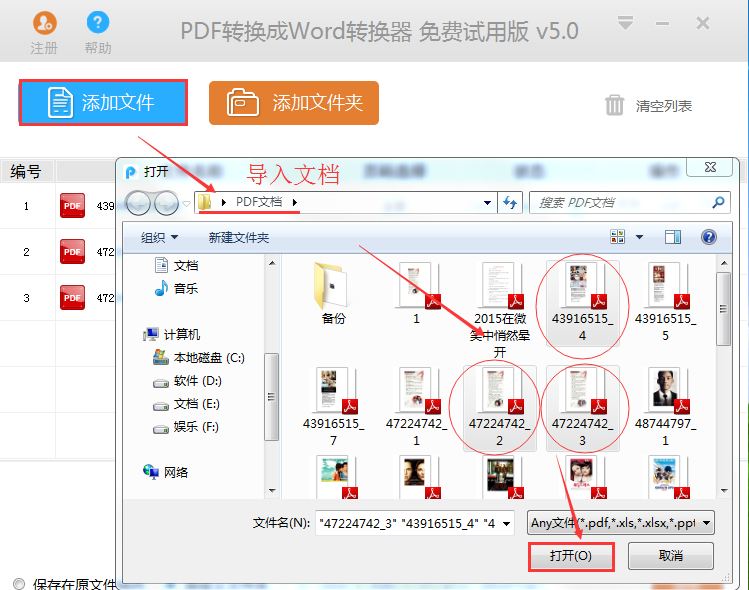Screen dimensions: 749x590
Task: Open the main window dropdown menu icon
Action: tap(625, 22)
